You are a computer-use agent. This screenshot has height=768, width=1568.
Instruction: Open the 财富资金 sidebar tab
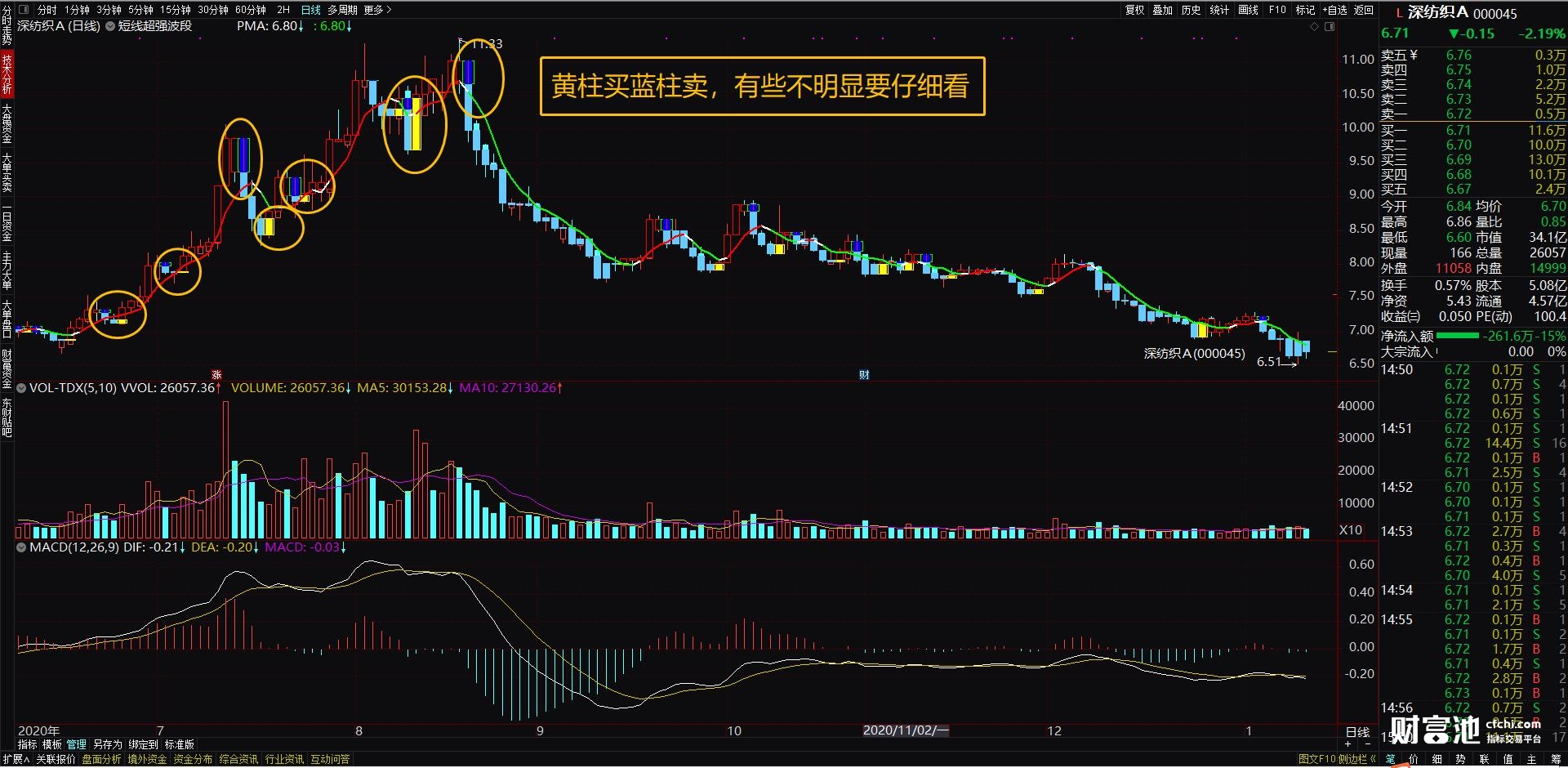click(x=7, y=368)
